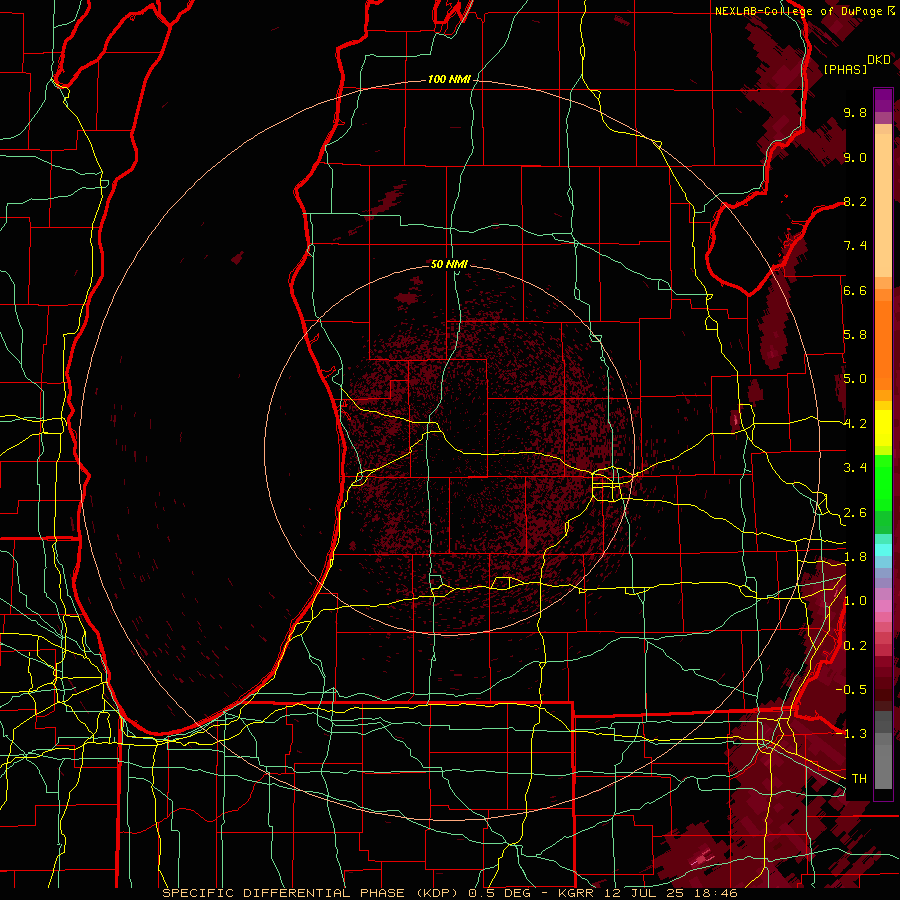Click the -0.5 value on color scale
This screenshot has height=900, width=900.
click(851, 690)
